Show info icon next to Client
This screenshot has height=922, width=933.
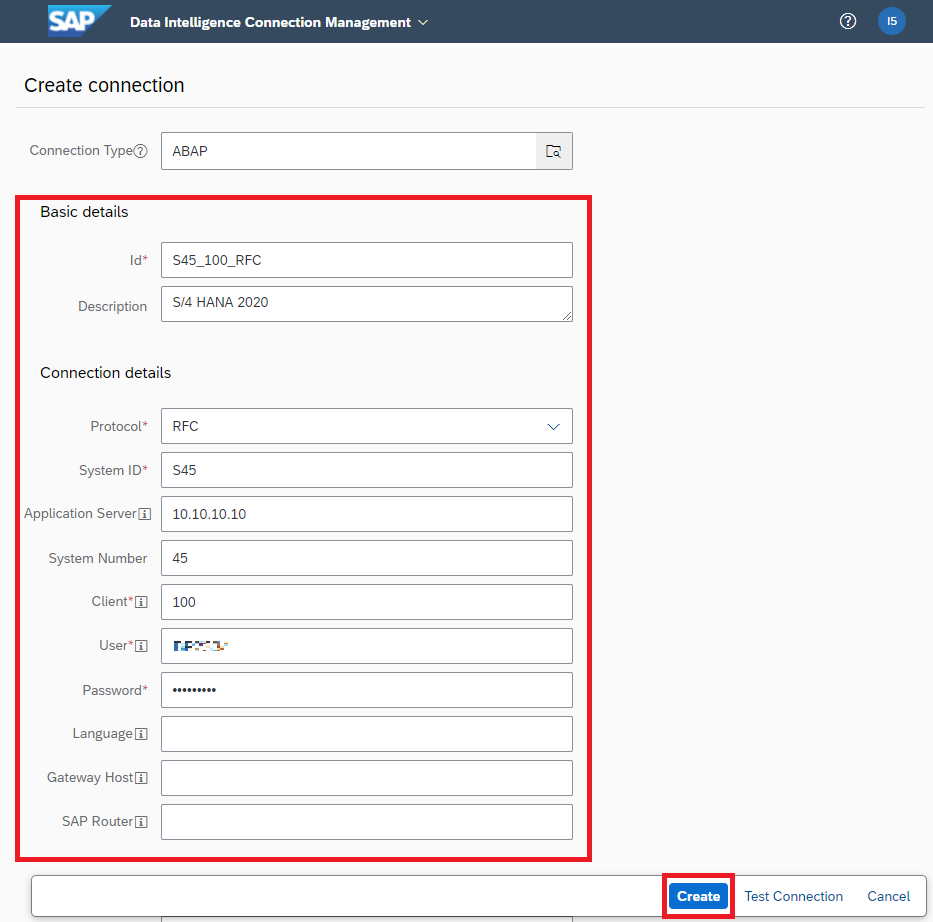click(x=141, y=602)
